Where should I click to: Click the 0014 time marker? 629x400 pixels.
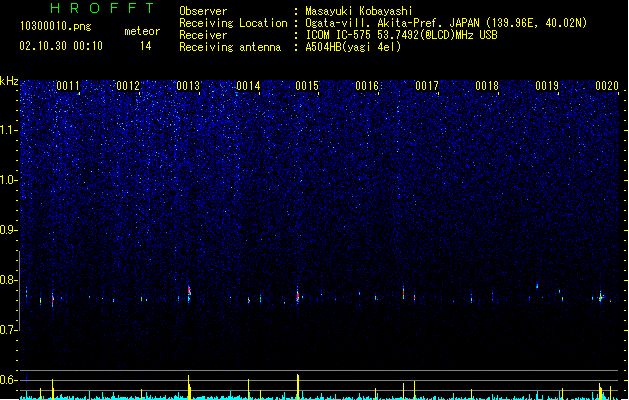point(248,86)
